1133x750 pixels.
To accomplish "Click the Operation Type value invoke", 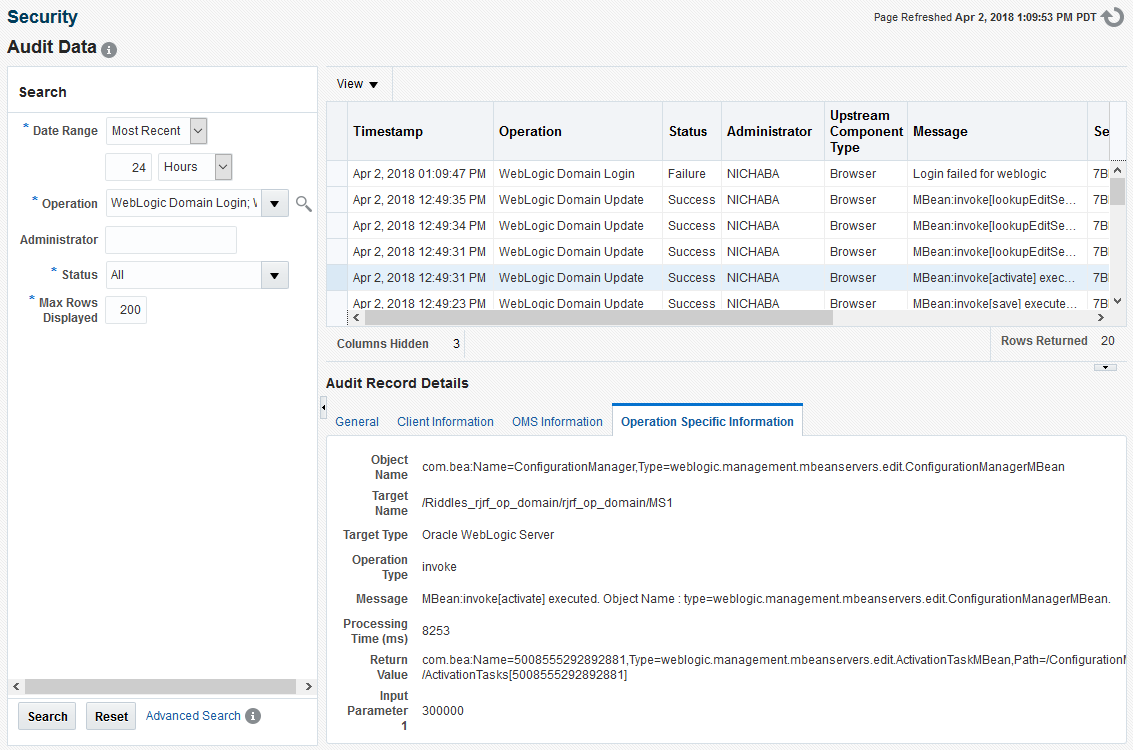I will click(x=439, y=567).
